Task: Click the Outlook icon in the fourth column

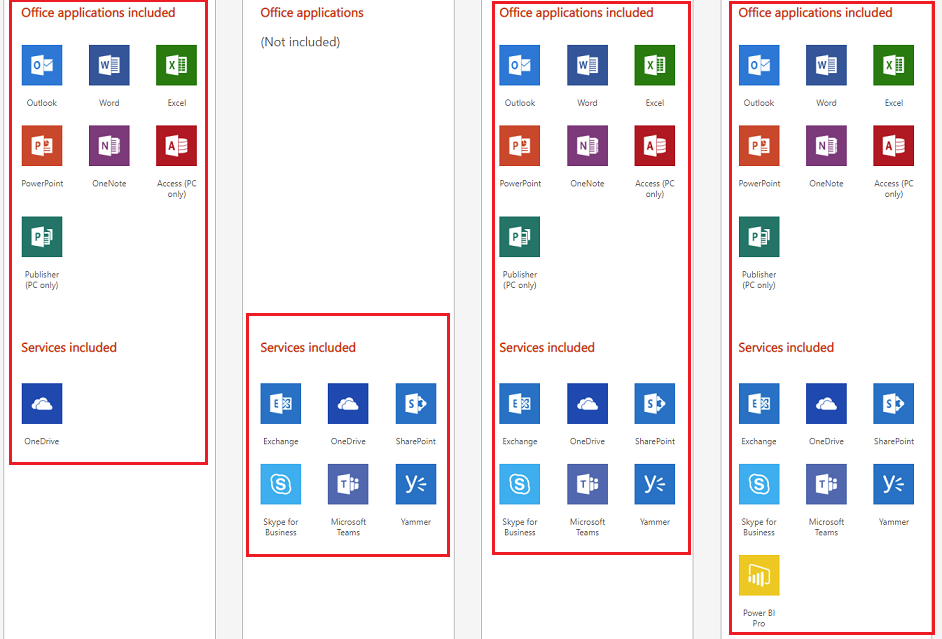Action: (759, 65)
